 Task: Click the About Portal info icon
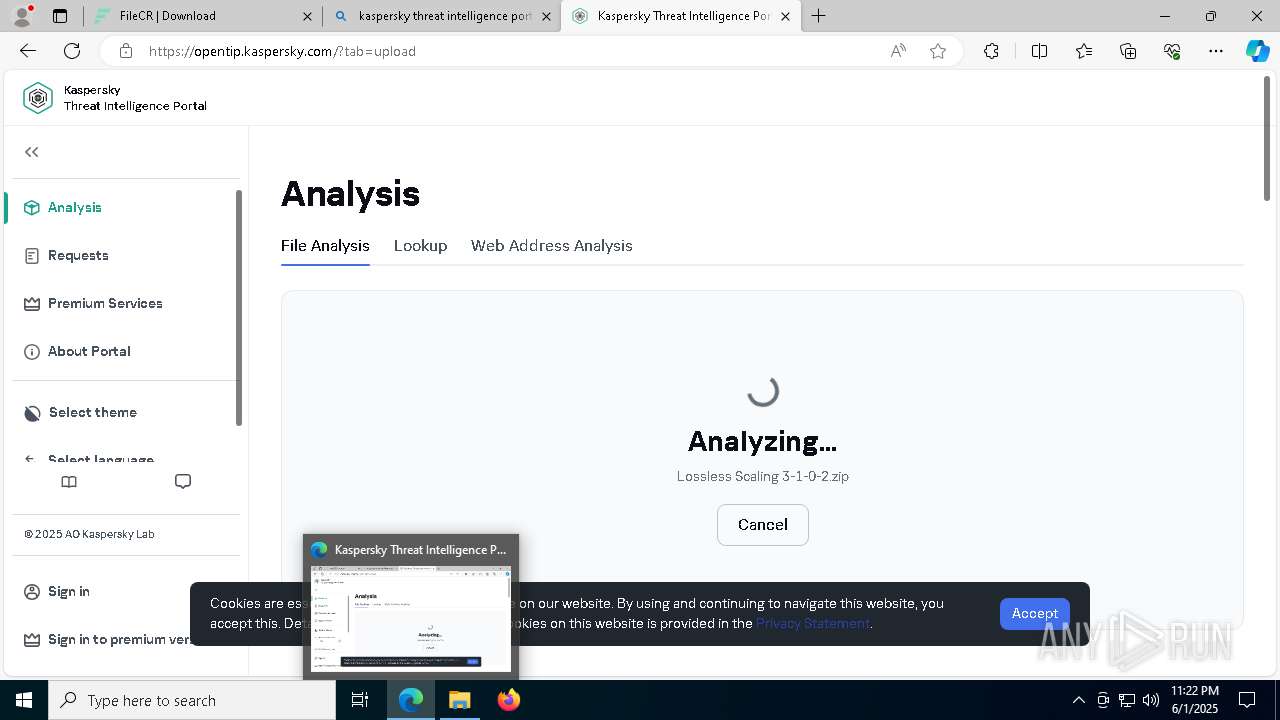[32, 352]
